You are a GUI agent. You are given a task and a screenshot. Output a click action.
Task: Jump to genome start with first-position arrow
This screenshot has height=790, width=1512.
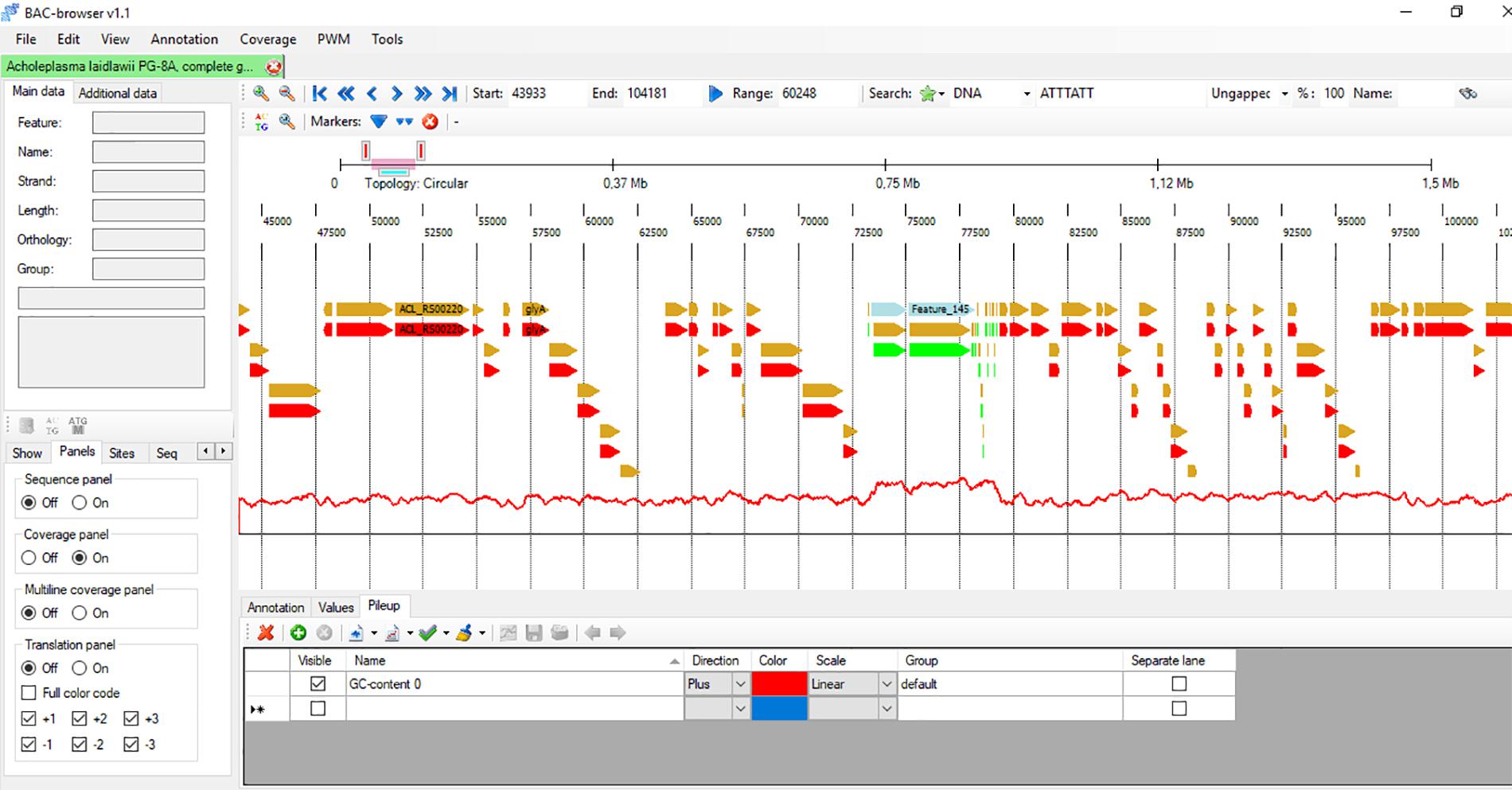tap(320, 93)
